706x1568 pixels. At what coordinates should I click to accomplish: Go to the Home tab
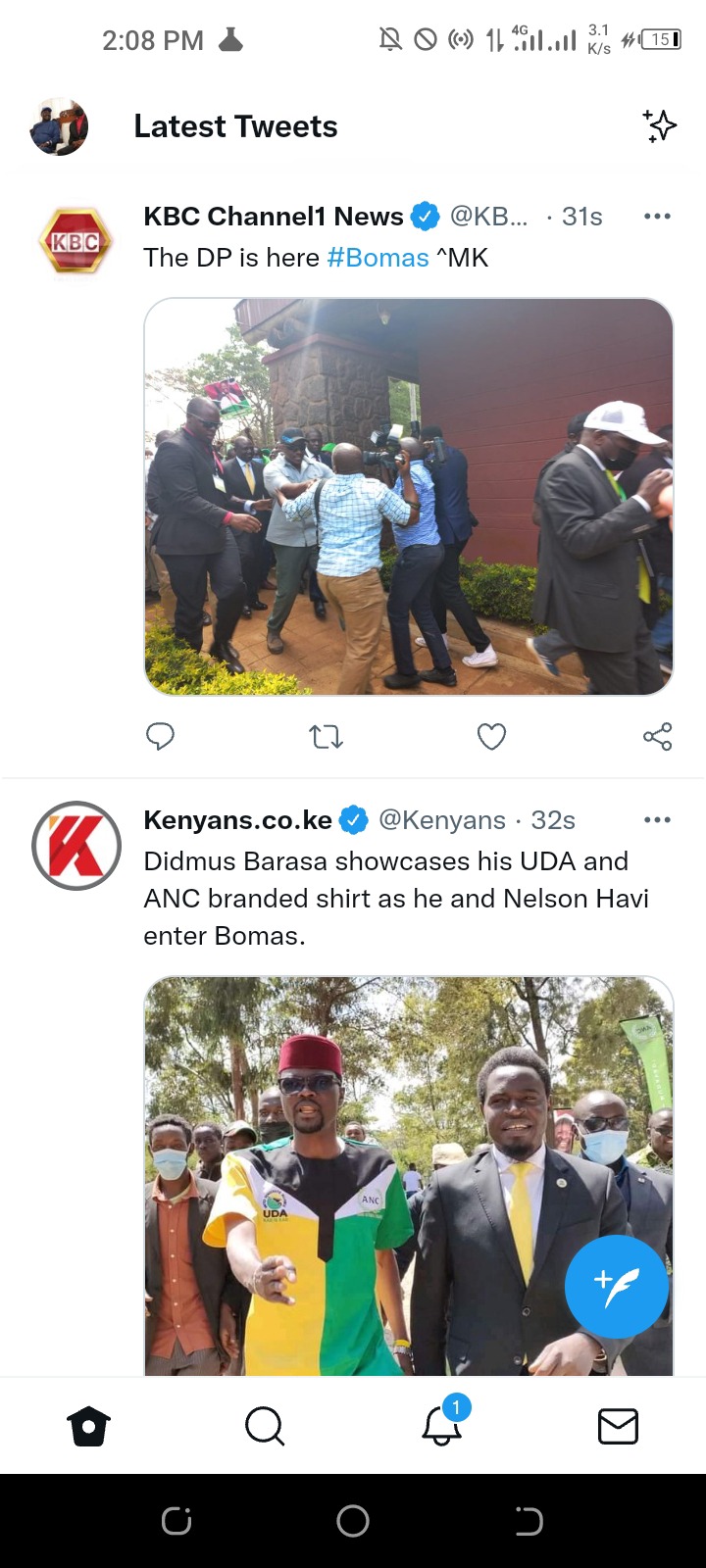tap(88, 1426)
